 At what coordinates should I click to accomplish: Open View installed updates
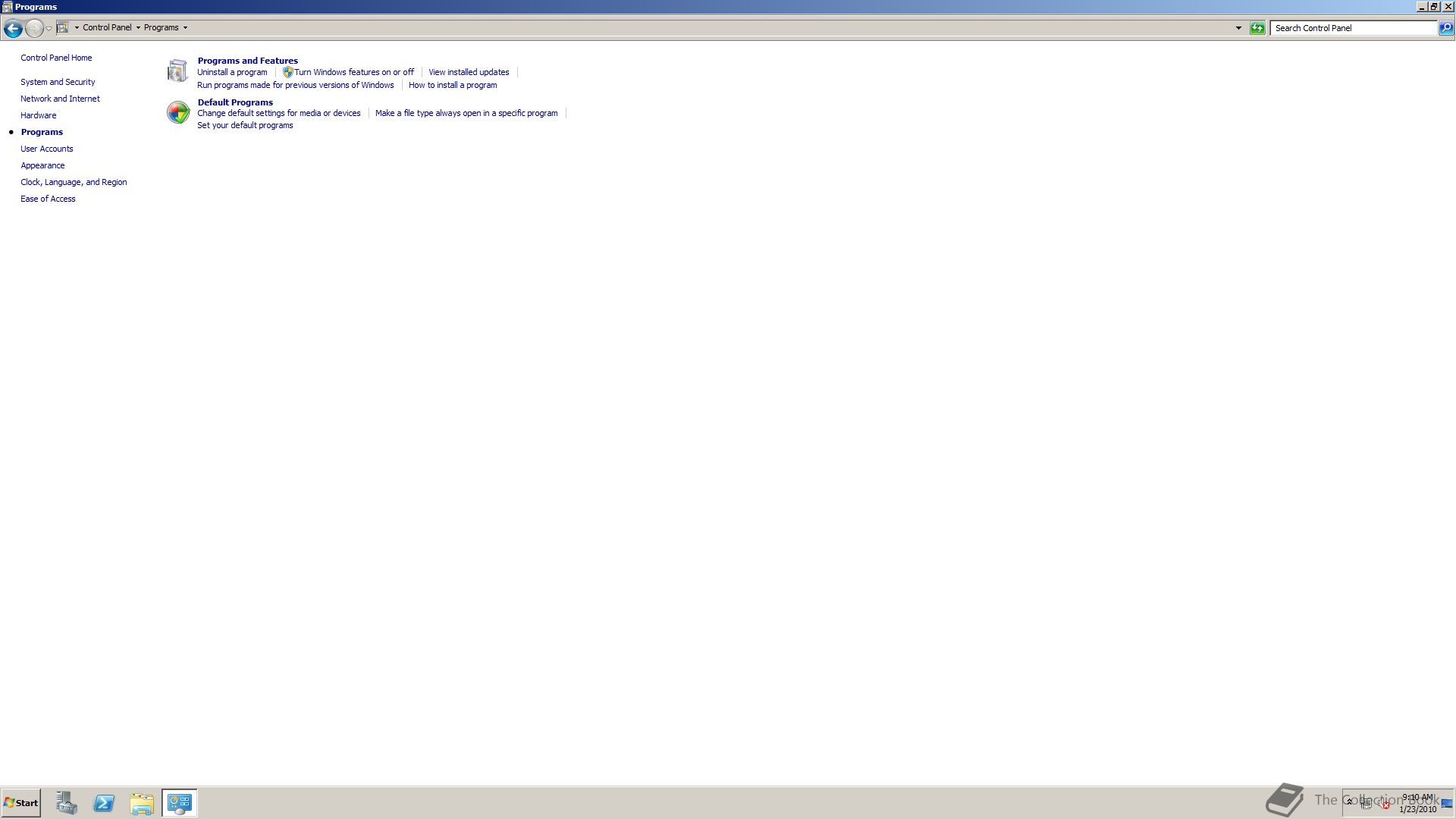[469, 72]
